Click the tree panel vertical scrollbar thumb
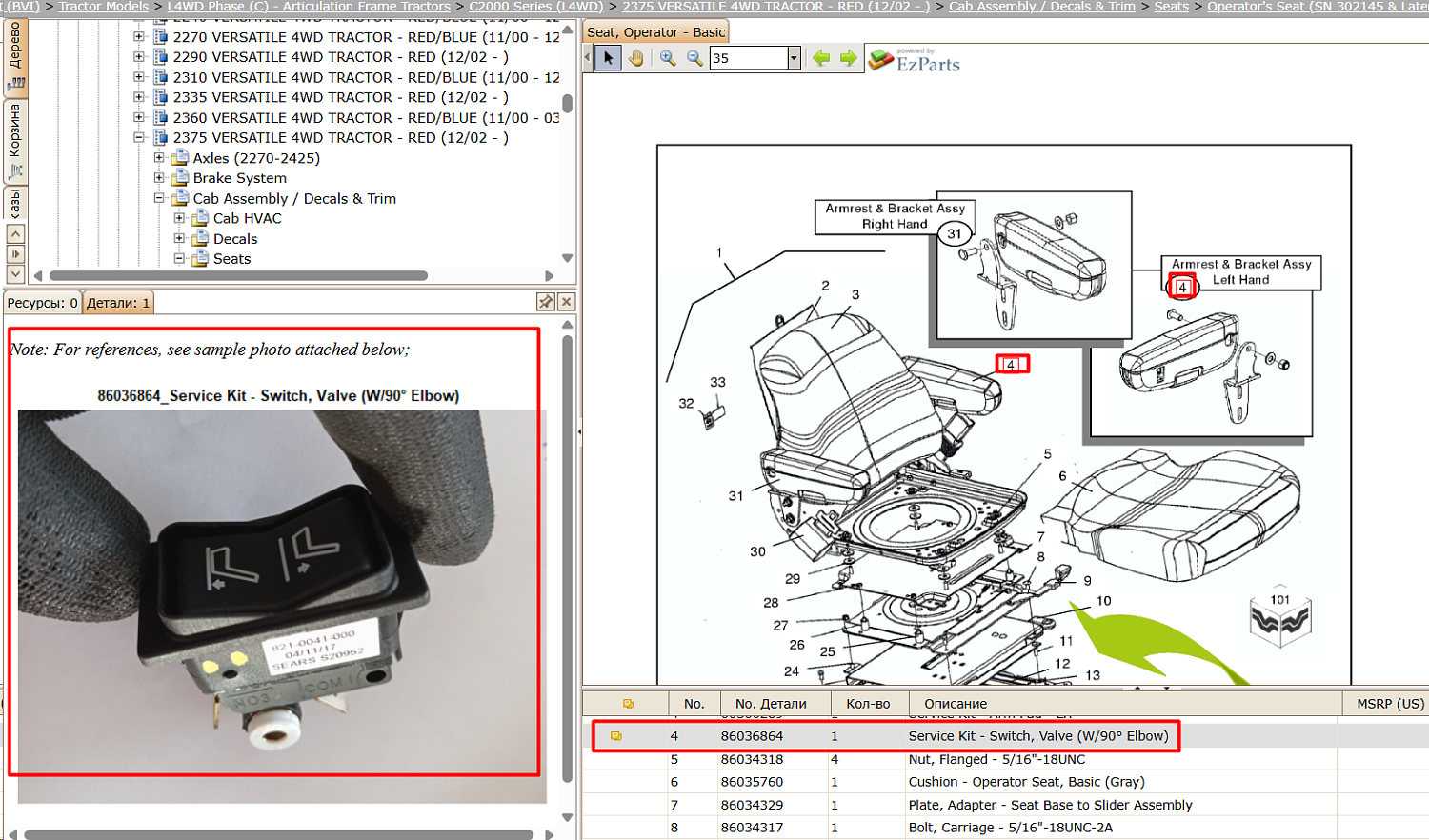1429x840 pixels. [567, 103]
